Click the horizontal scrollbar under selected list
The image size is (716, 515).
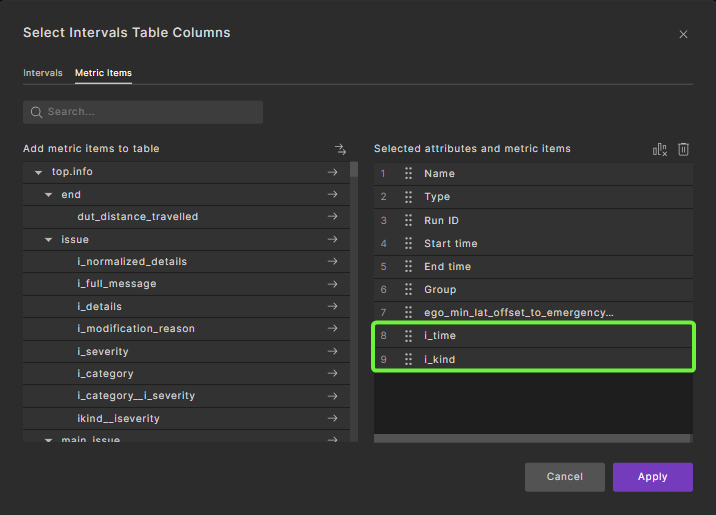[532, 438]
